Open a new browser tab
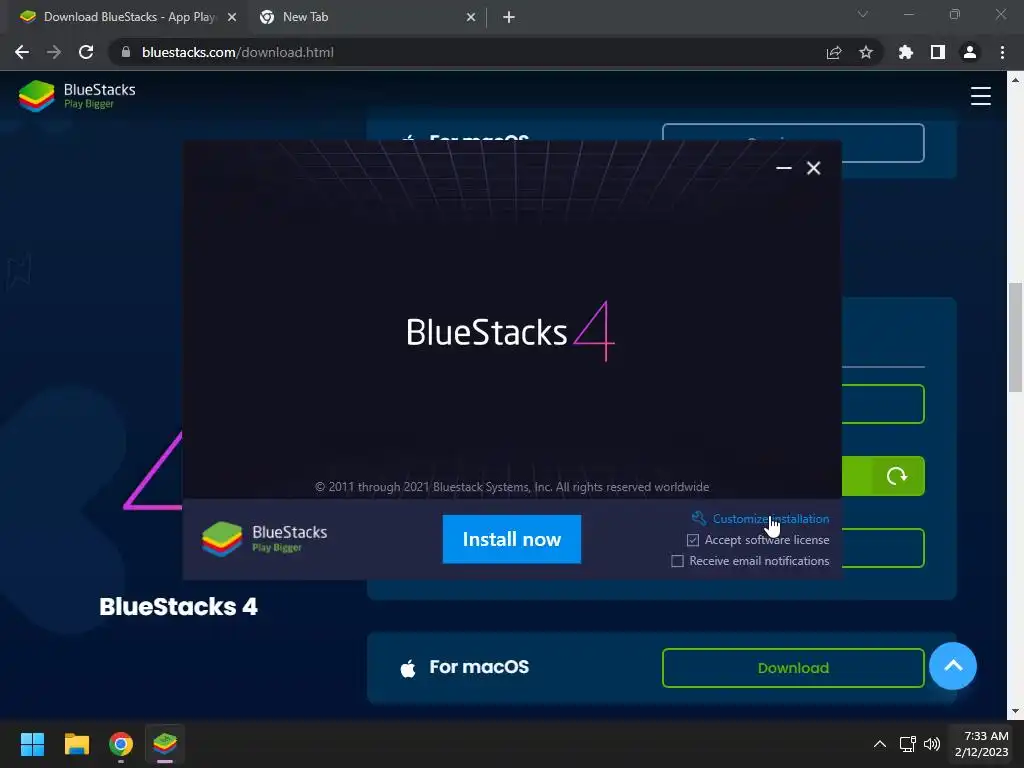1024x768 pixels. [x=509, y=17]
